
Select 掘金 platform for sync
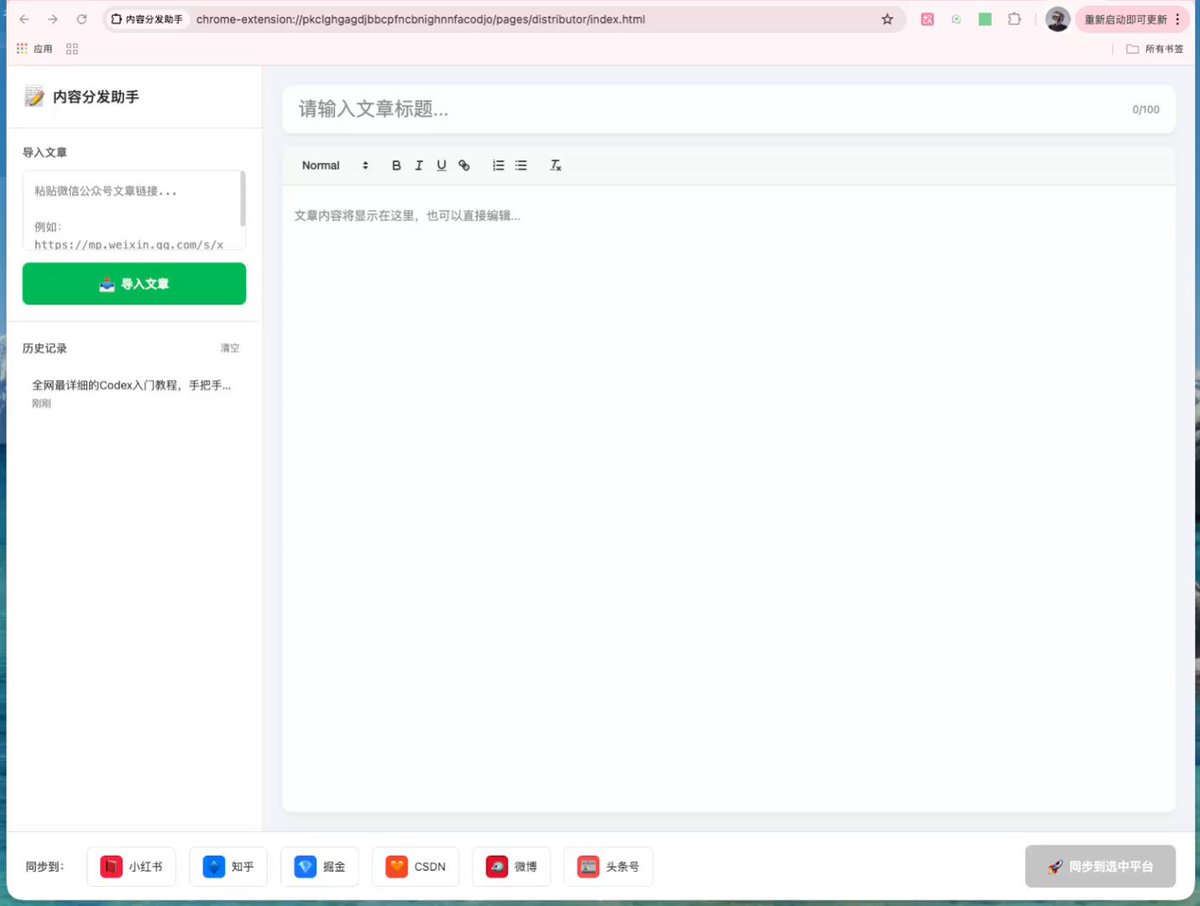click(320, 867)
